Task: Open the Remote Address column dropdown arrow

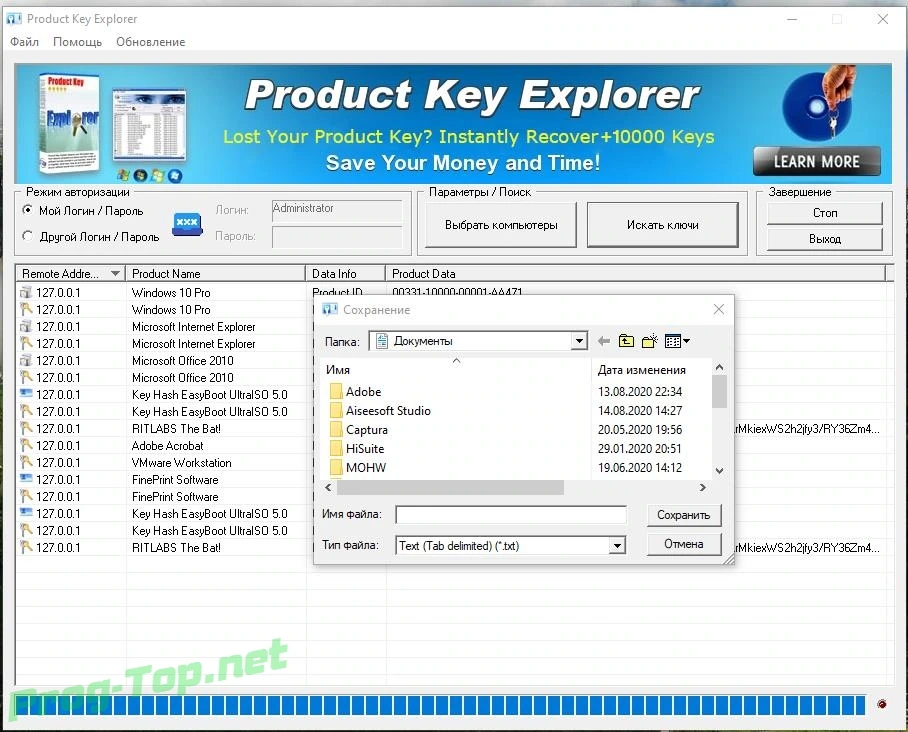Action: click(115, 273)
